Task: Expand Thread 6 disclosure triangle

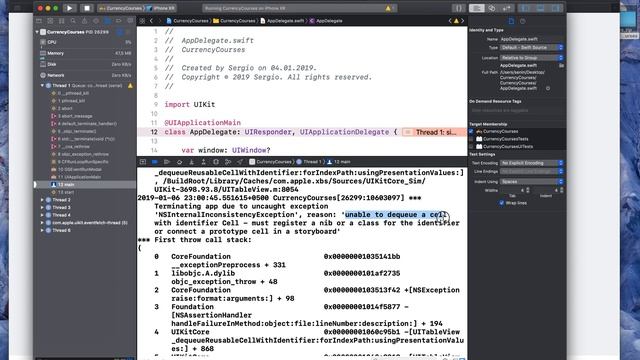Action: [42, 230]
